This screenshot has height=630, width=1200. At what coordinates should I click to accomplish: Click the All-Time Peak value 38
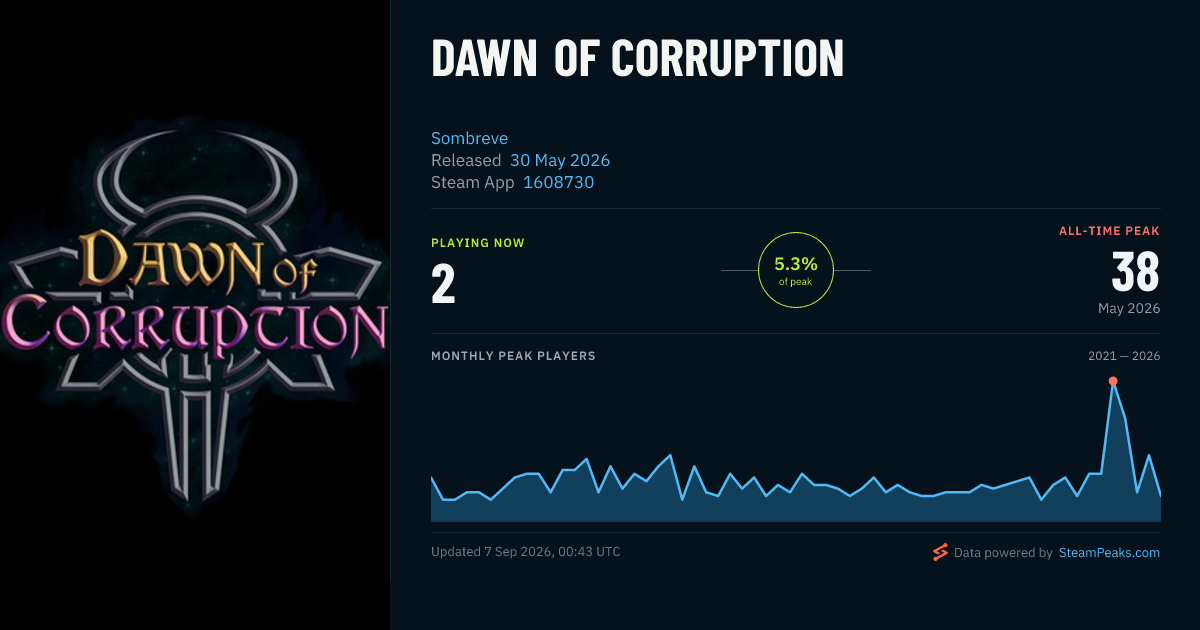click(1135, 272)
